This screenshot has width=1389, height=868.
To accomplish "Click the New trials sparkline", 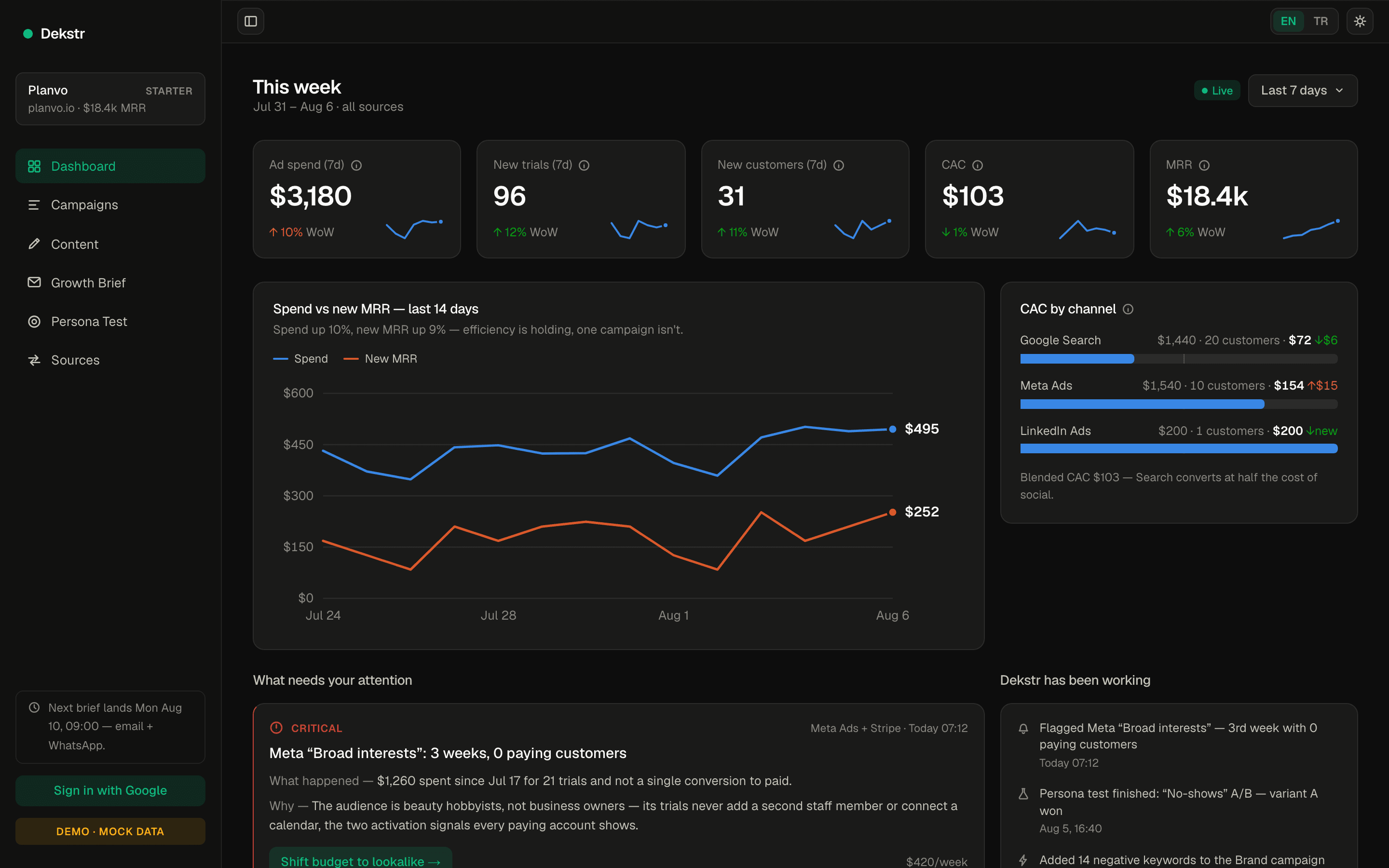I will coord(639,229).
